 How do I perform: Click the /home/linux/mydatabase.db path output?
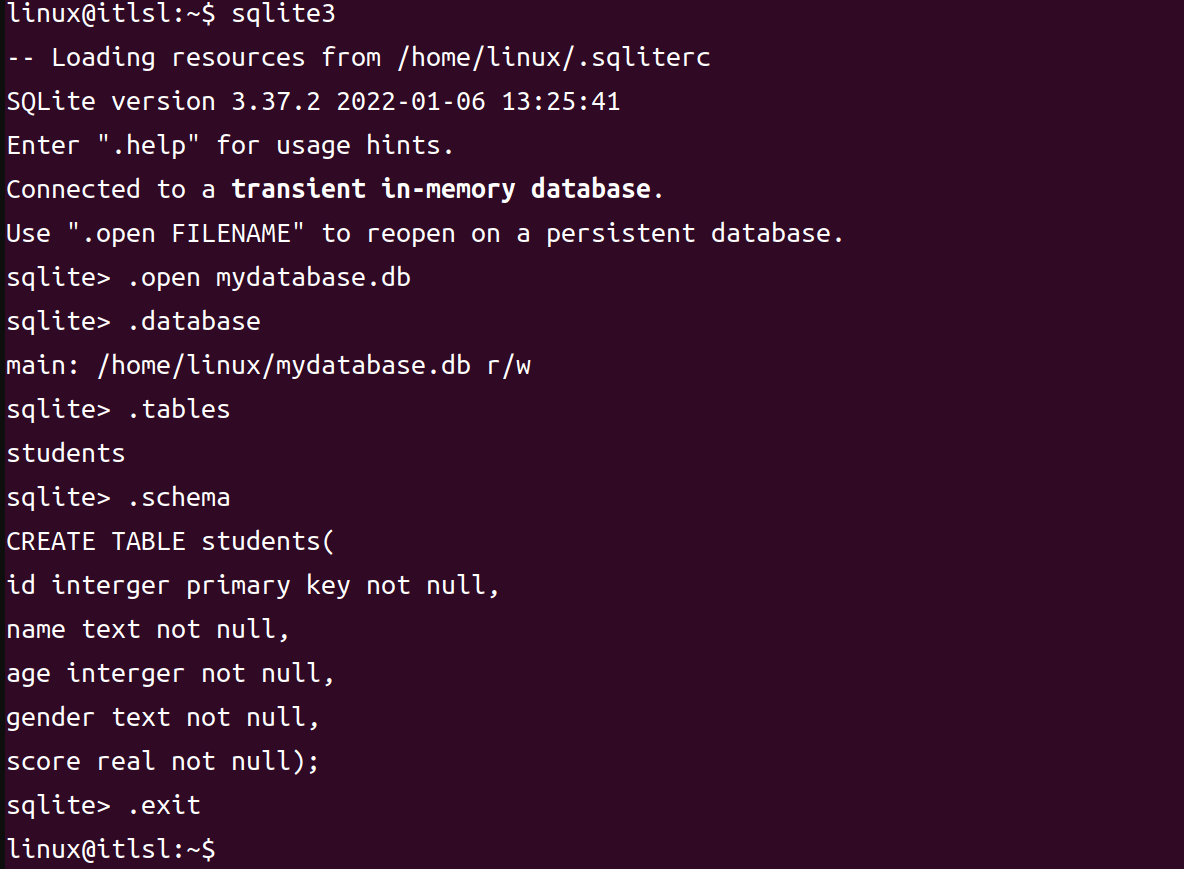(x=283, y=366)
